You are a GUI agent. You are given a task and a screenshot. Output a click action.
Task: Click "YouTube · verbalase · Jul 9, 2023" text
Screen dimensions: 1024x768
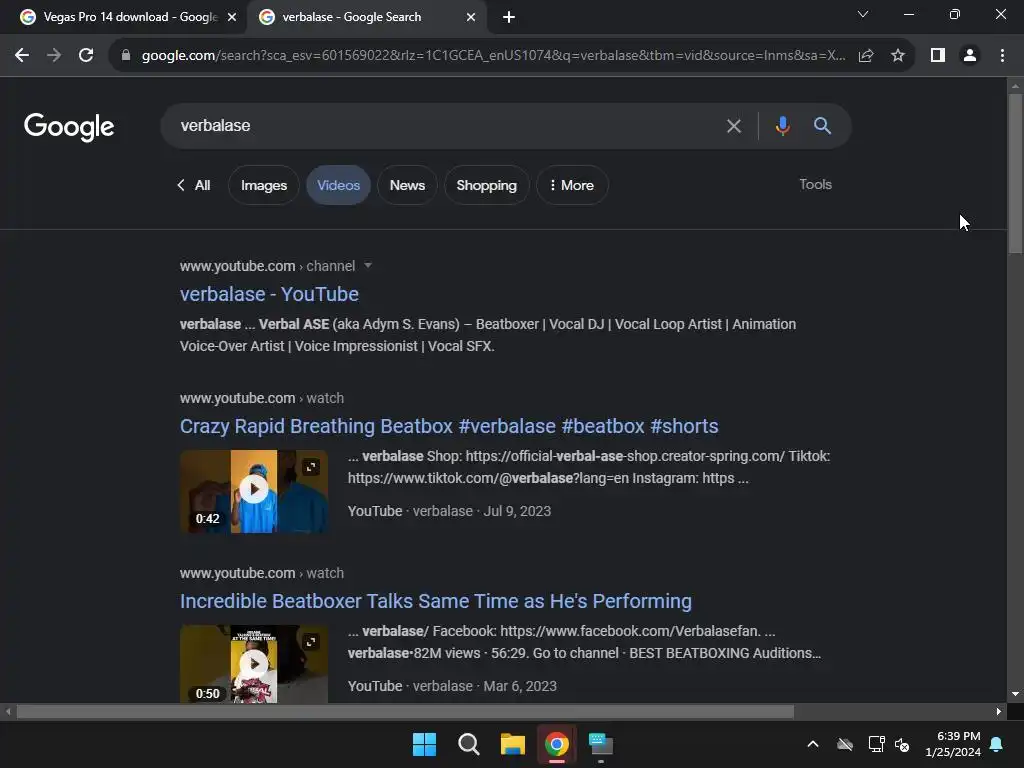coord(449,511)
